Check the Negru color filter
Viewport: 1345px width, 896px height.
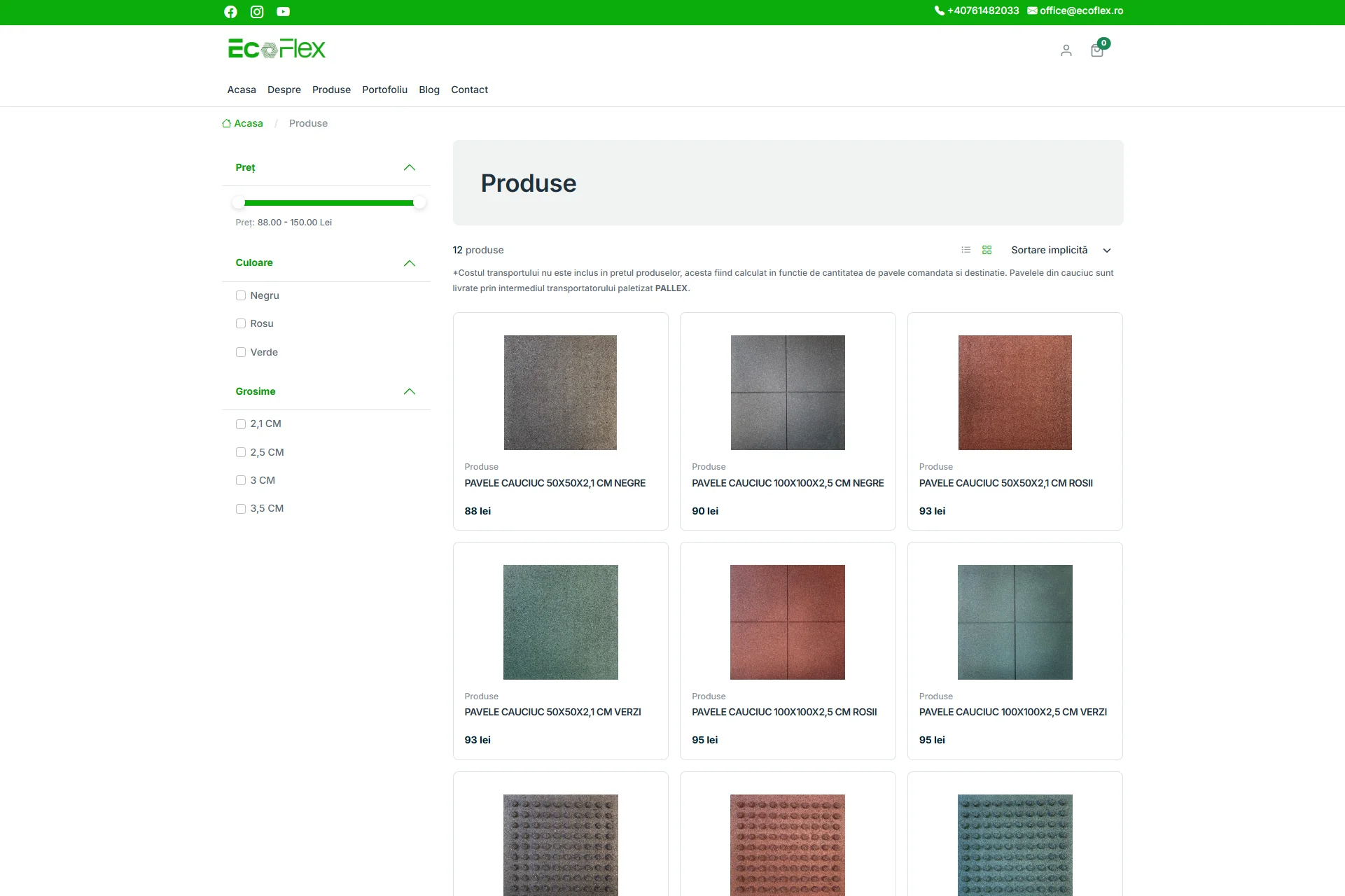pyautogui.click(x=241, y=295)
